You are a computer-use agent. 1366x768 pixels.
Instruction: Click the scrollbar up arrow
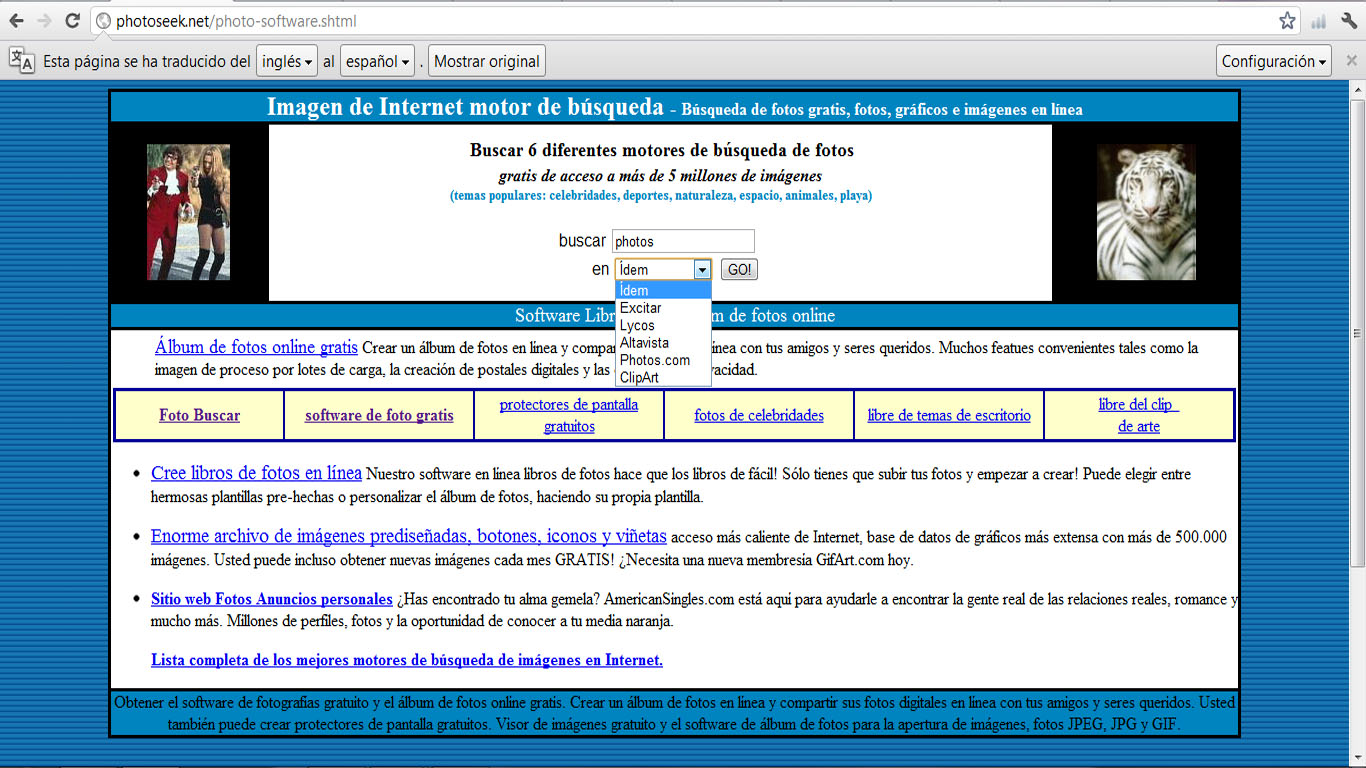coord(1357,90)
